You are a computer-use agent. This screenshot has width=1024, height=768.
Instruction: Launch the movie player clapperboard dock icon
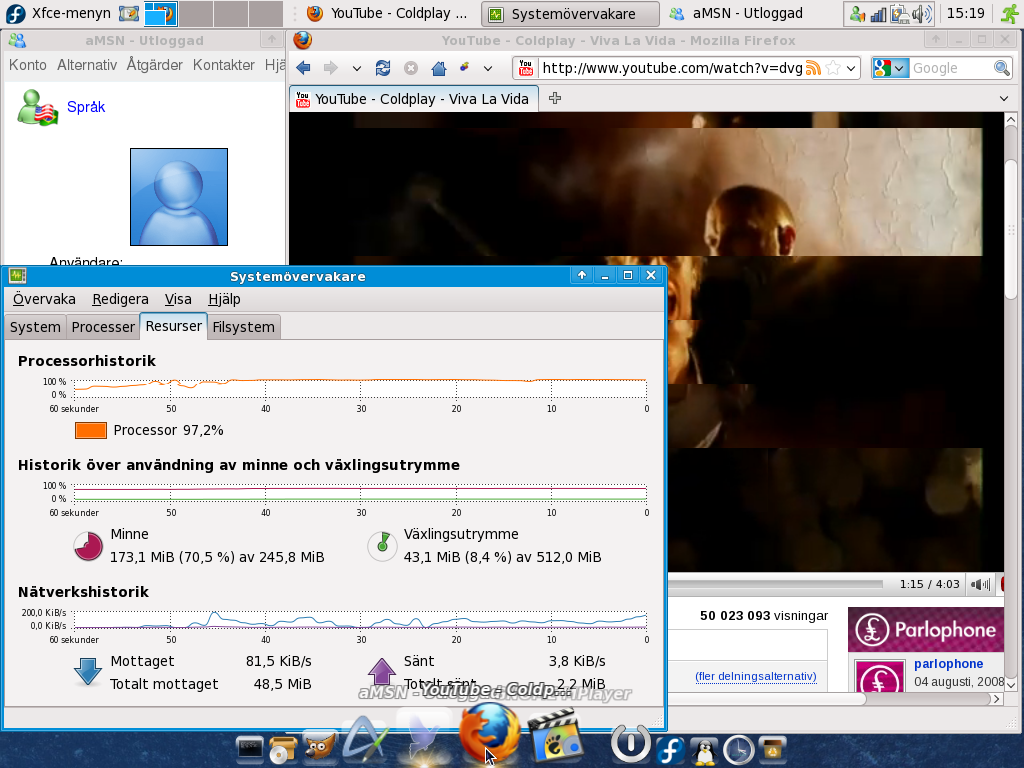point(554,737)
